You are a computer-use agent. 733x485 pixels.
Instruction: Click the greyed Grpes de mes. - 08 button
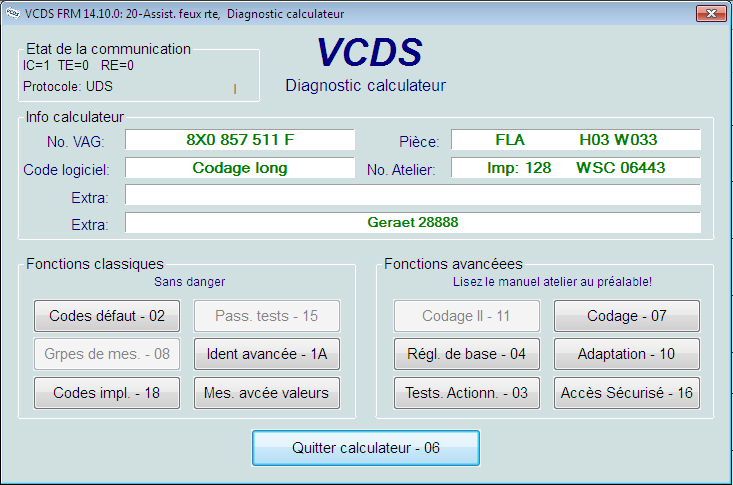(107, 354)
